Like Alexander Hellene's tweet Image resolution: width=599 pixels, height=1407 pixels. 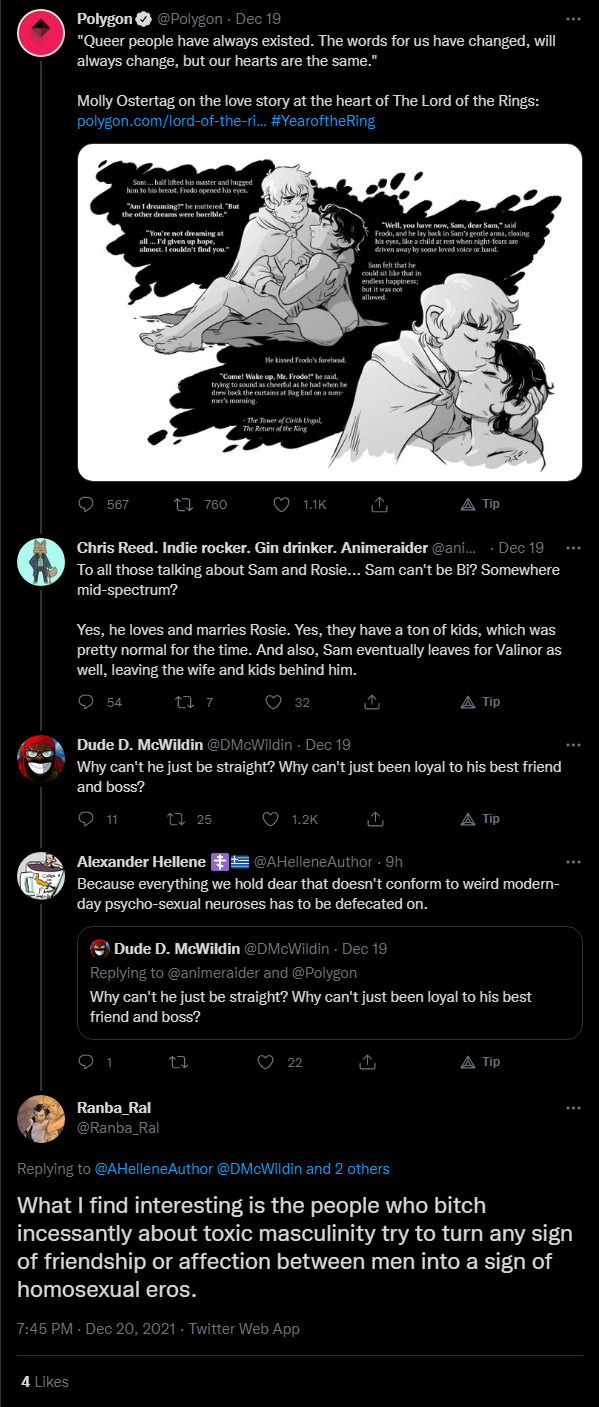pyautogui.click(x=267, y=1062)
